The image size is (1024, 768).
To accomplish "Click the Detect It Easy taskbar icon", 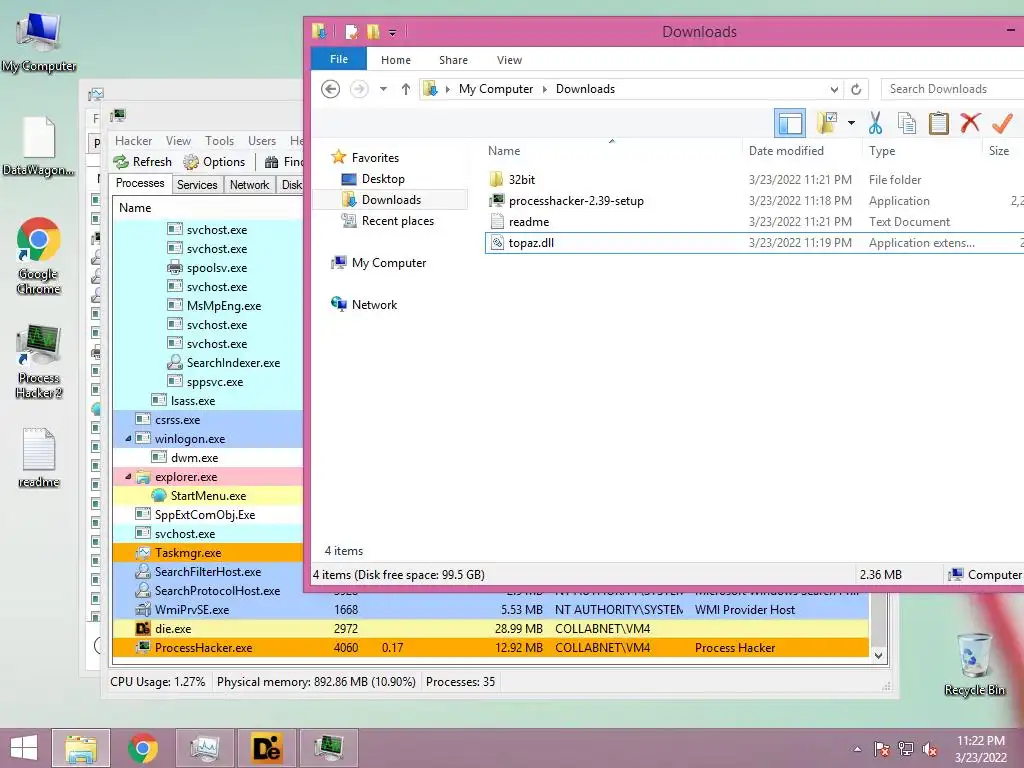I will point(266,748).
